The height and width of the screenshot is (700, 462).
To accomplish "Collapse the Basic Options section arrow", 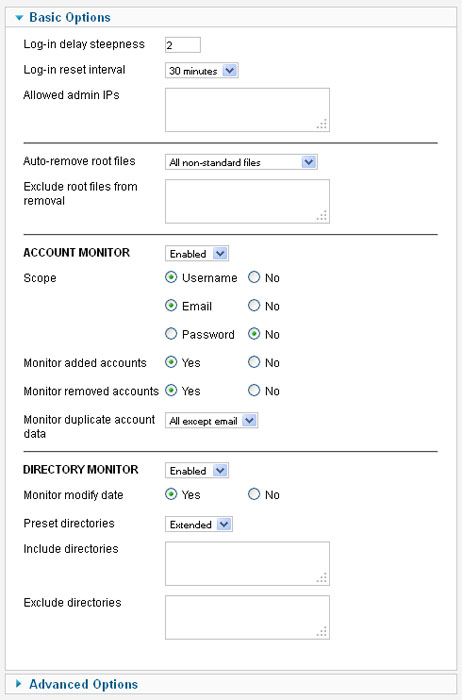I will click(x=19, y=18).
